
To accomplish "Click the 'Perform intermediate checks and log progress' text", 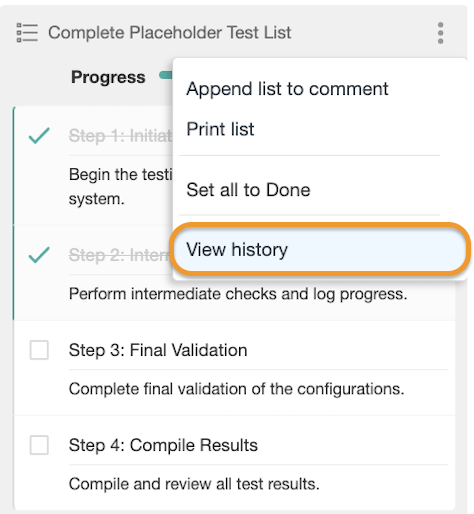I will (x=238, y=294).
